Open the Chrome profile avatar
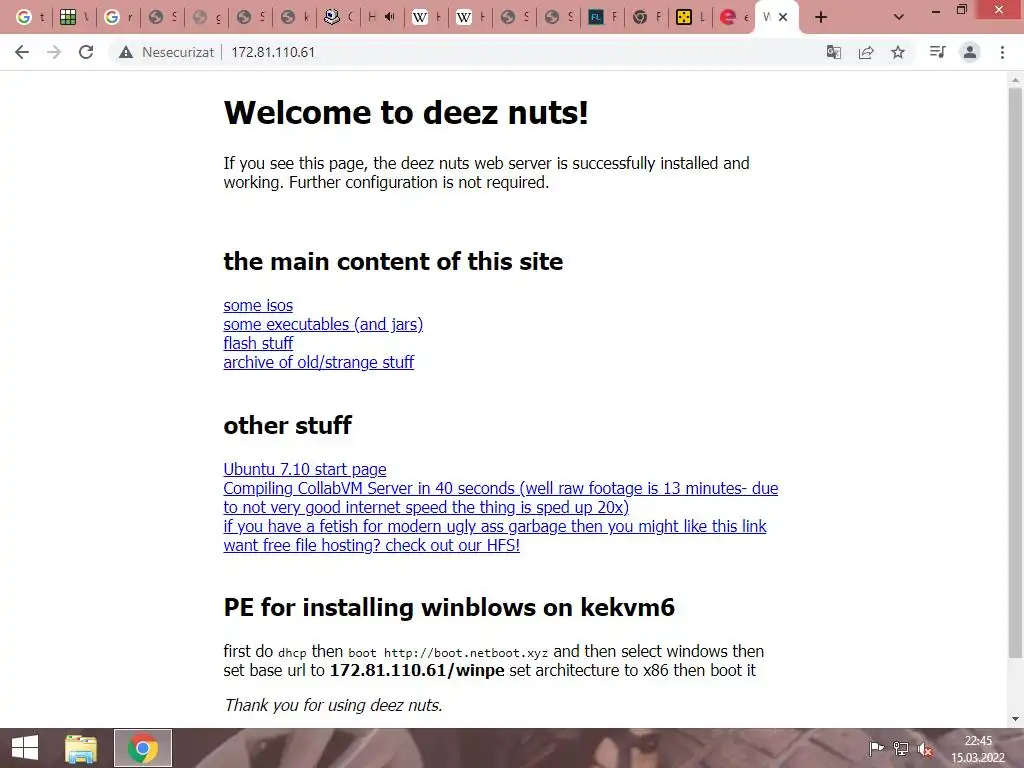This screenshot has width=1024, height=768. [970, 52]
